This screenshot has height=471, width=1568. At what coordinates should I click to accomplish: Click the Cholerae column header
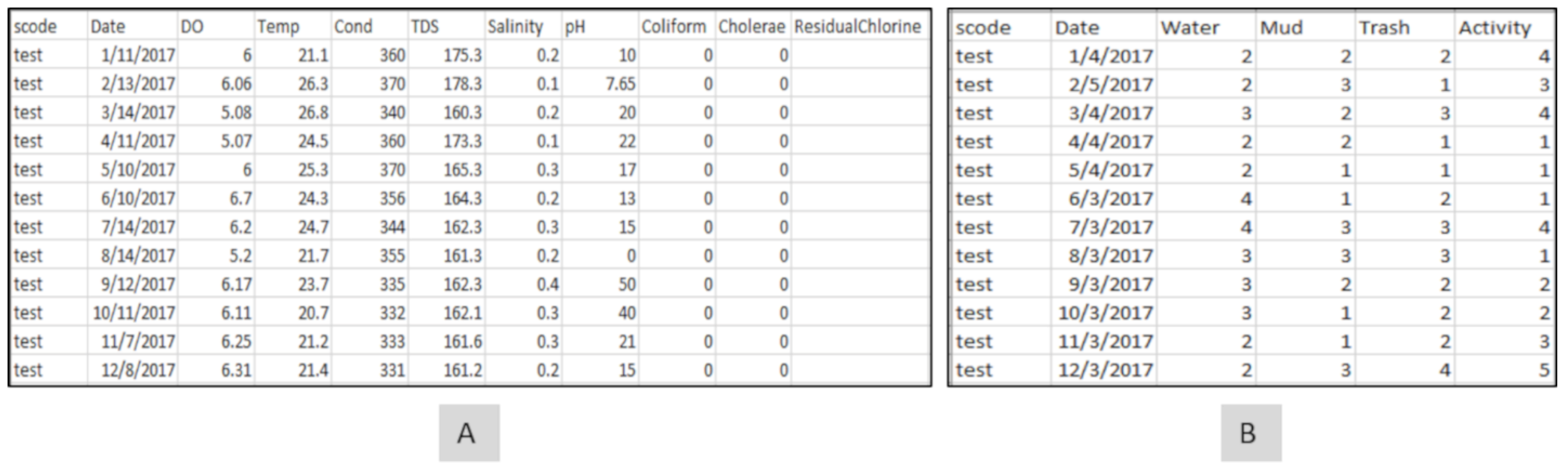click(x=752, y=27)
